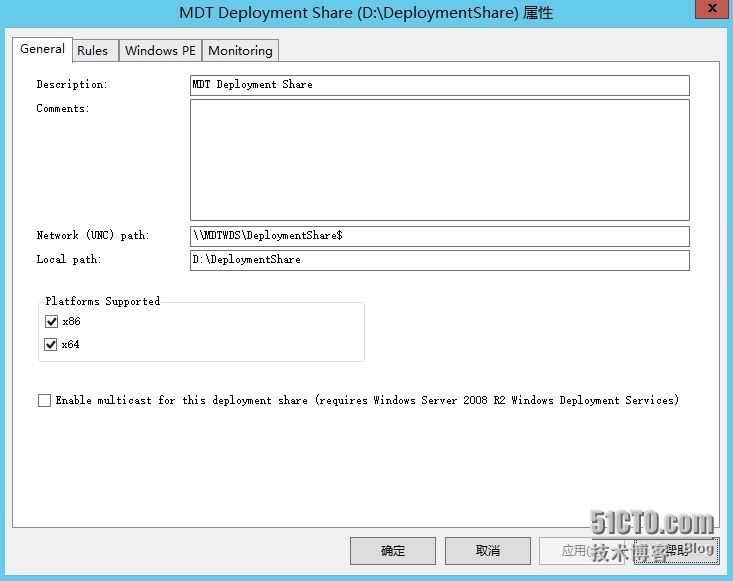
Task: Focus the Local path field
Action: [439, 260]
